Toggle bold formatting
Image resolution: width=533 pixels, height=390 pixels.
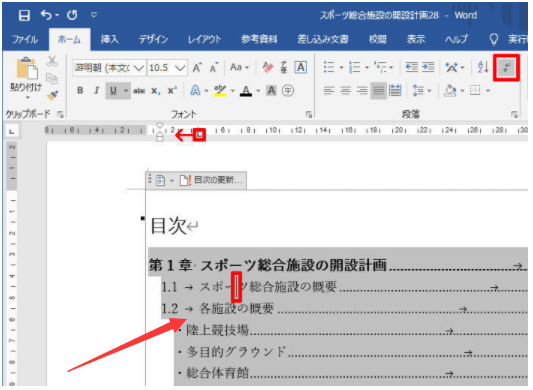pos(80,91)
